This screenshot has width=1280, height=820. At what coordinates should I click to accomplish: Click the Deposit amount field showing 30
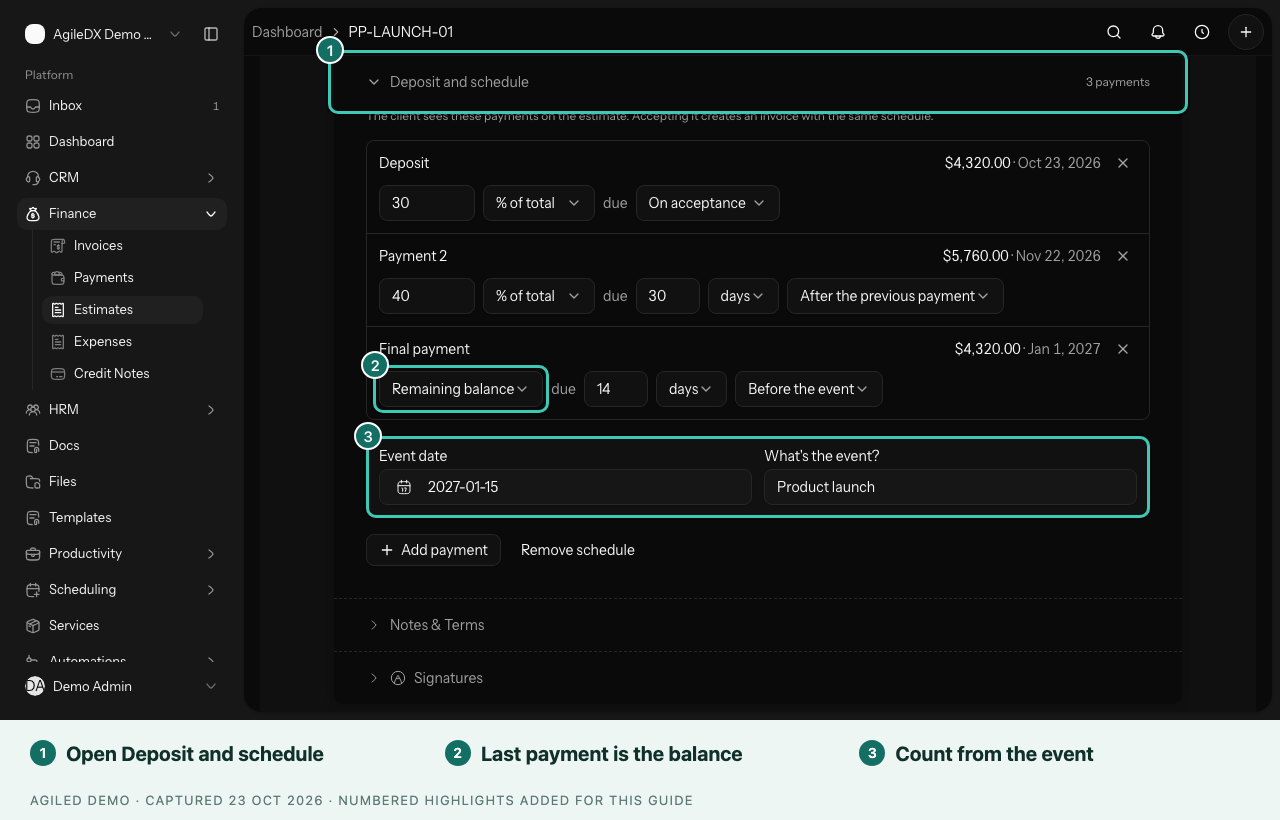427,203
